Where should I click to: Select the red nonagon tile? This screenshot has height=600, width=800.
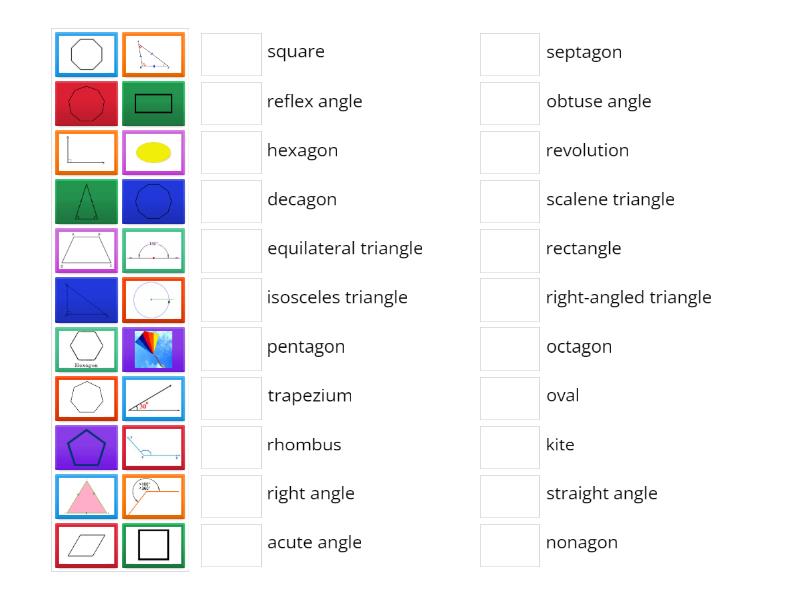(85, 104)
